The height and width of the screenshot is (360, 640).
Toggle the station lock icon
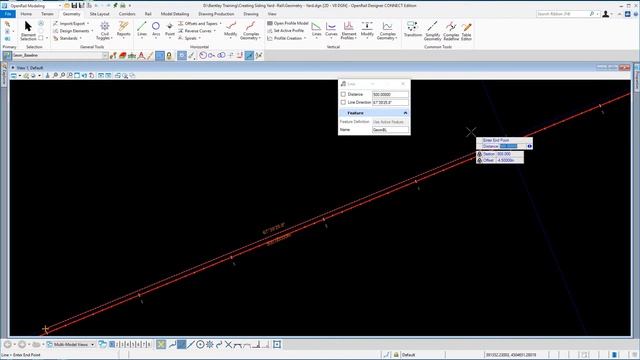480,154
